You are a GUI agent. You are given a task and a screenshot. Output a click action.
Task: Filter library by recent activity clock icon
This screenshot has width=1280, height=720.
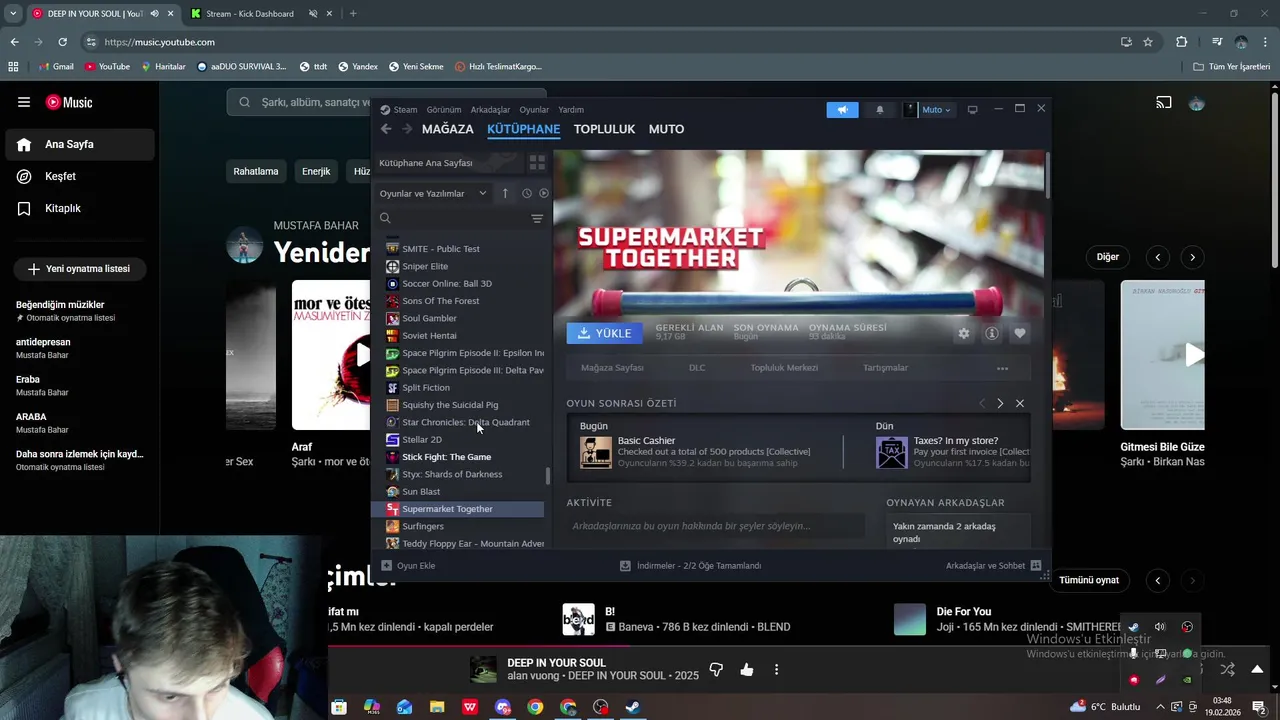point(526,193)
